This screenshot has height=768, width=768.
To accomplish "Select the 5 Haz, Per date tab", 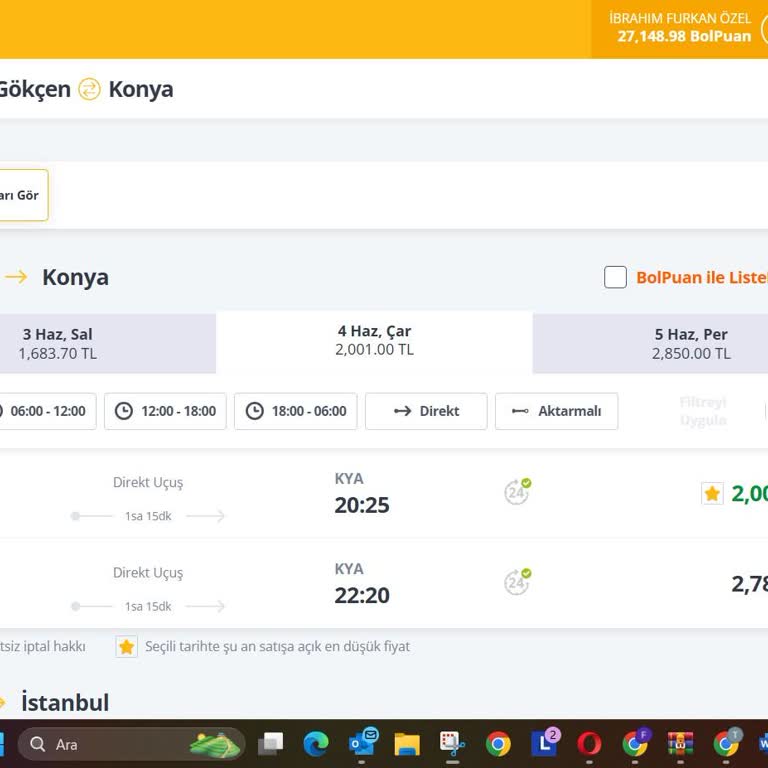I will click(x=650, y=343).
